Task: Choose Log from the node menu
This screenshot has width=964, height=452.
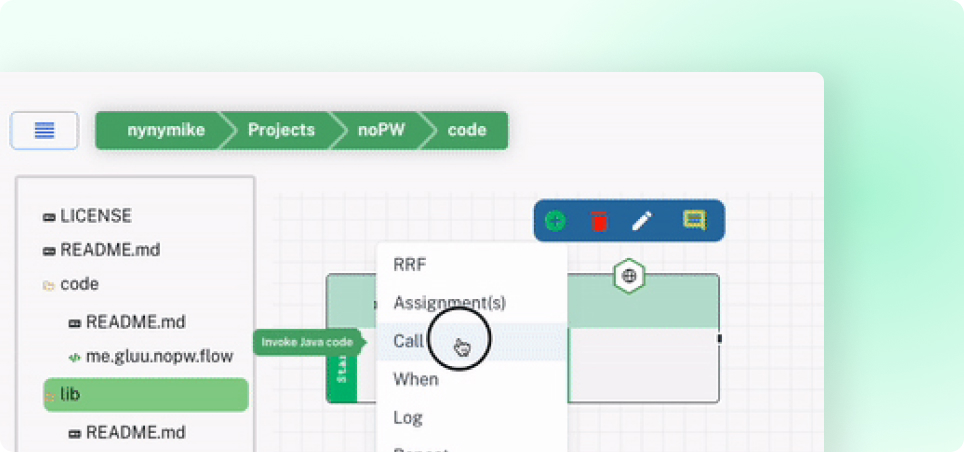Action: point(408,417)
